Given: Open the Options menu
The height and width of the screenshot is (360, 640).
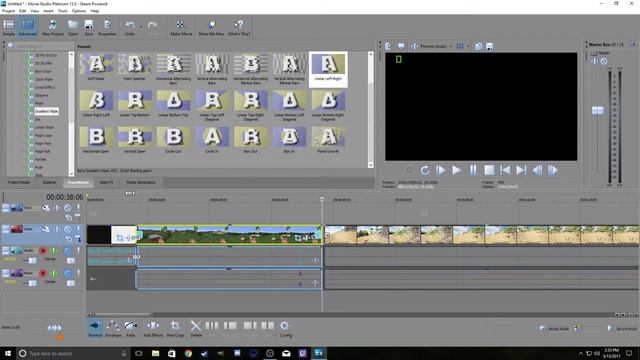Looking at the screenshot, I should pos(79,11).
